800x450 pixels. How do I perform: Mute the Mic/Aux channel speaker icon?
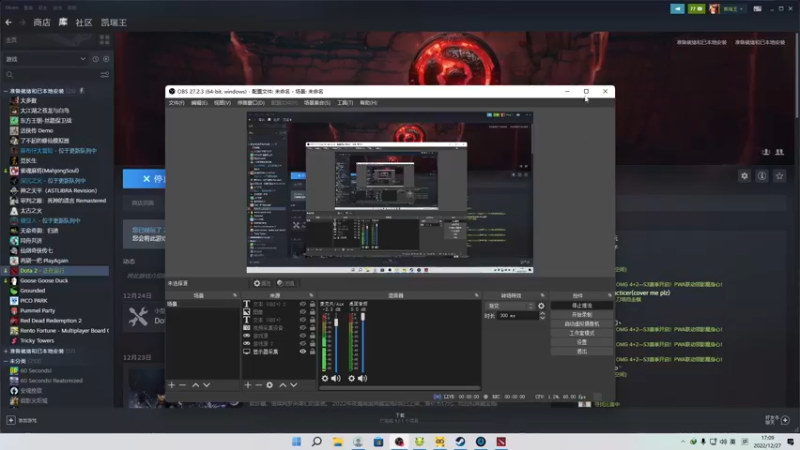[336, 379]
